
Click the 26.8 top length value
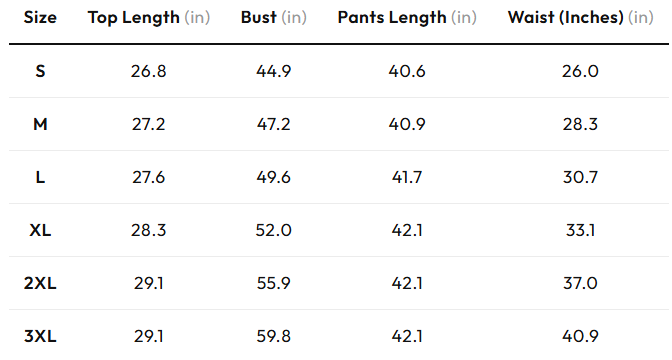click(x=148, y=71)
